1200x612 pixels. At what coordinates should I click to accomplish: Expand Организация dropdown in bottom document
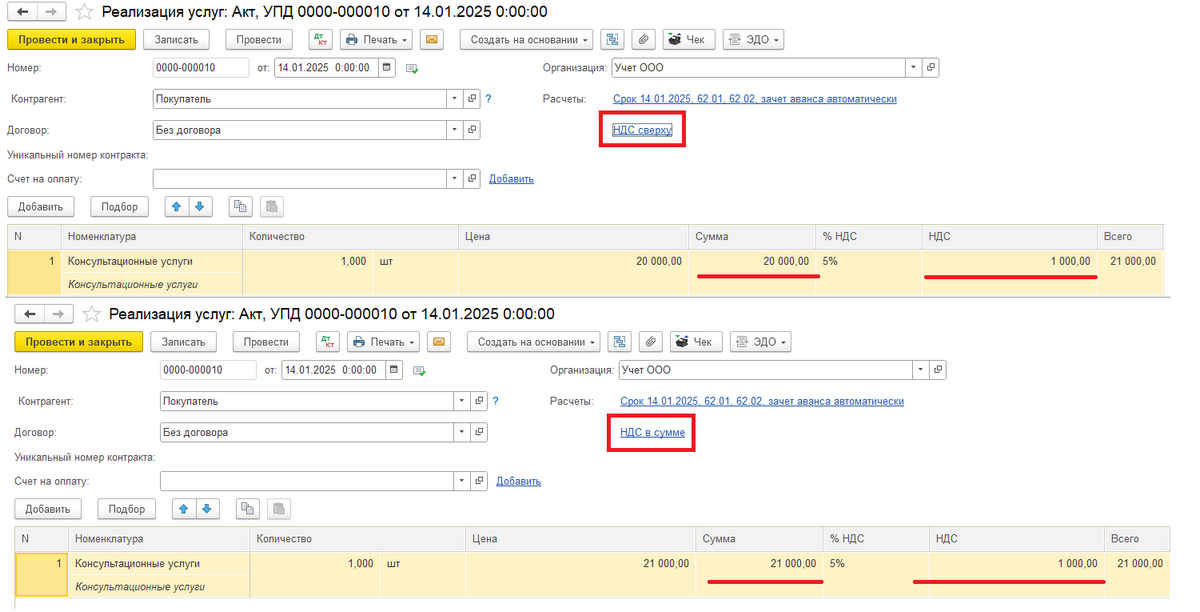click(920, 370)
